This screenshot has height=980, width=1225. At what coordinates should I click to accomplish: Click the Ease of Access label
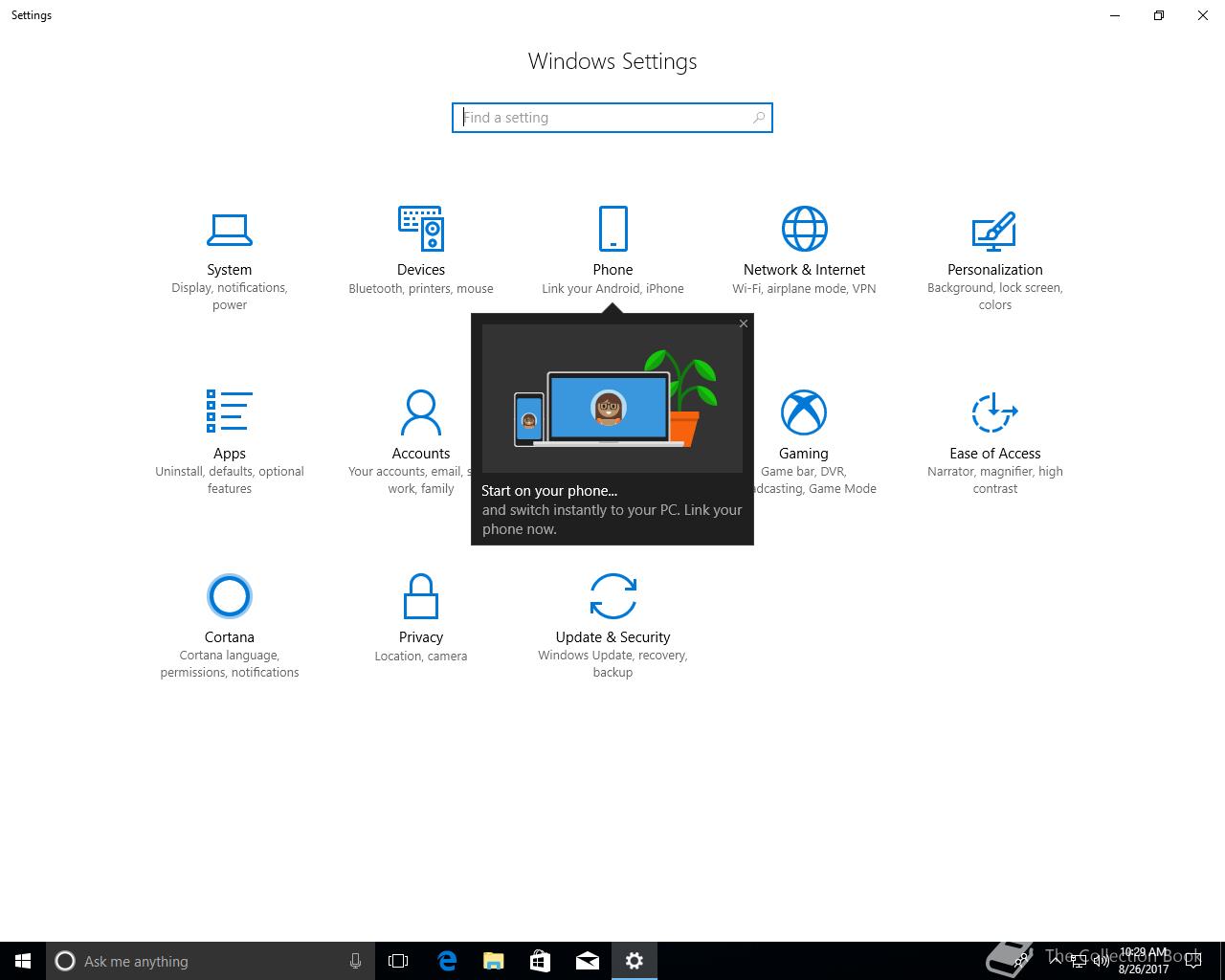[x=995, y=454]
